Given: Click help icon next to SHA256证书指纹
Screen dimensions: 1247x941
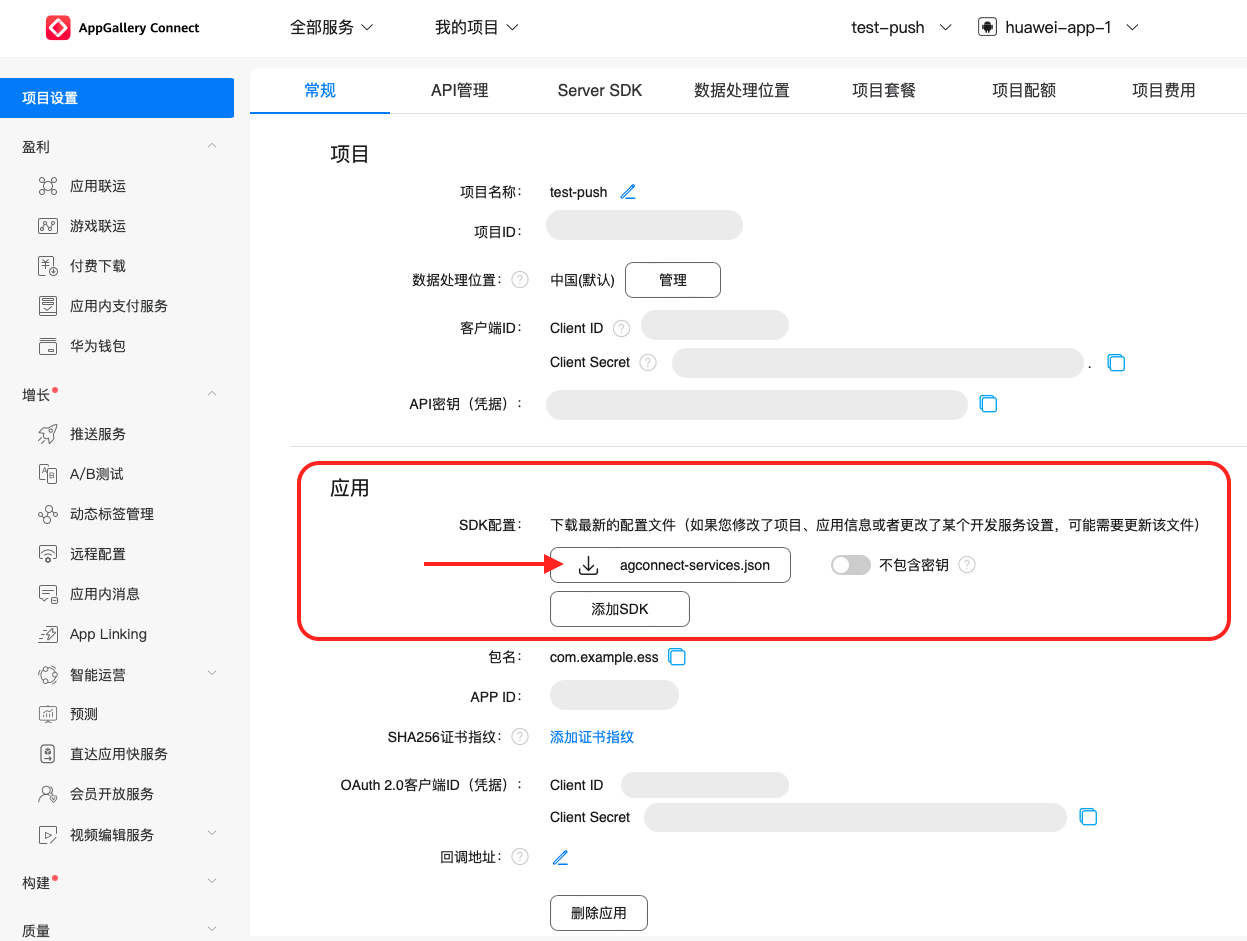Looking at the screenshot, I should click(520, 737).
